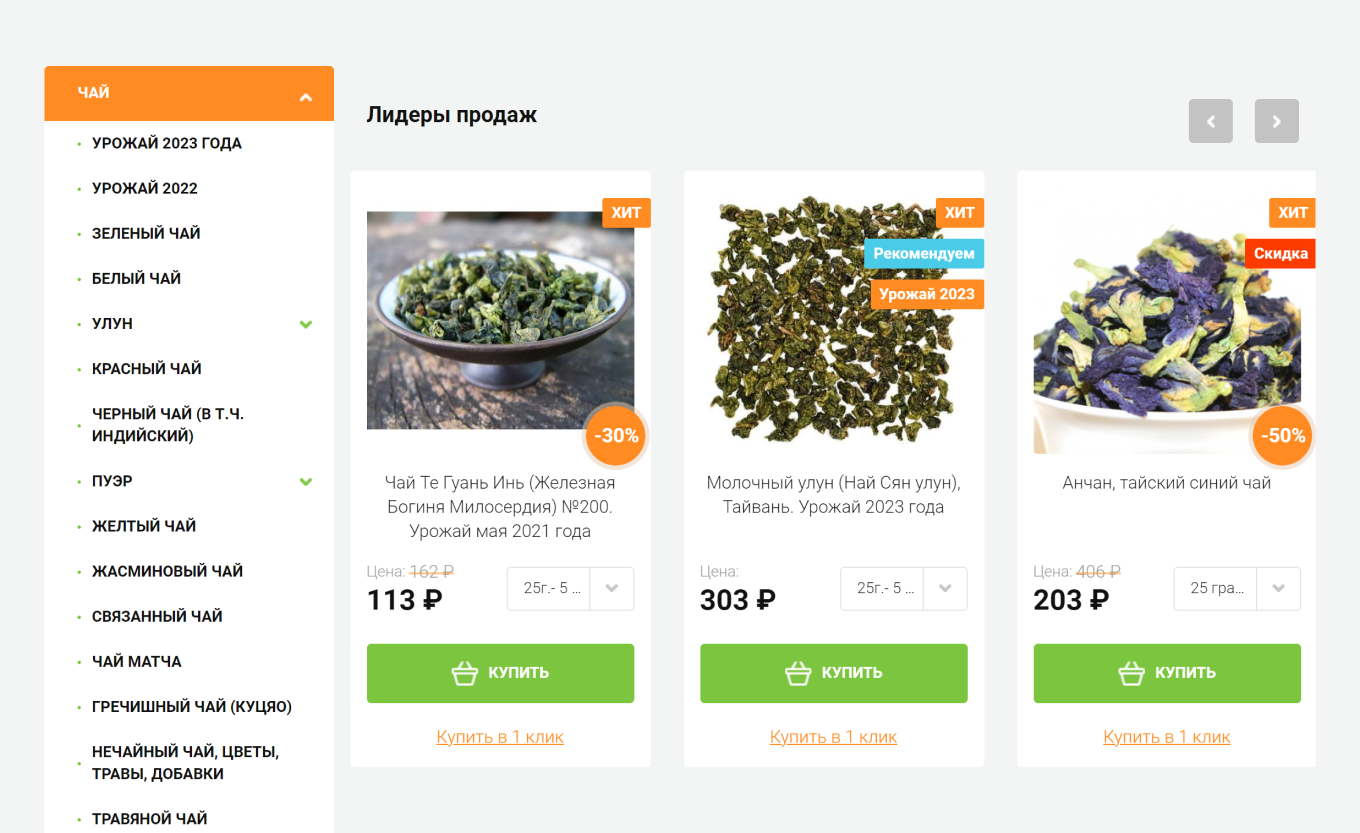The height and width of the screenshot is (833, 1360).
Task: Click the -50% discount badge on Анчан
Action: 1282,436
